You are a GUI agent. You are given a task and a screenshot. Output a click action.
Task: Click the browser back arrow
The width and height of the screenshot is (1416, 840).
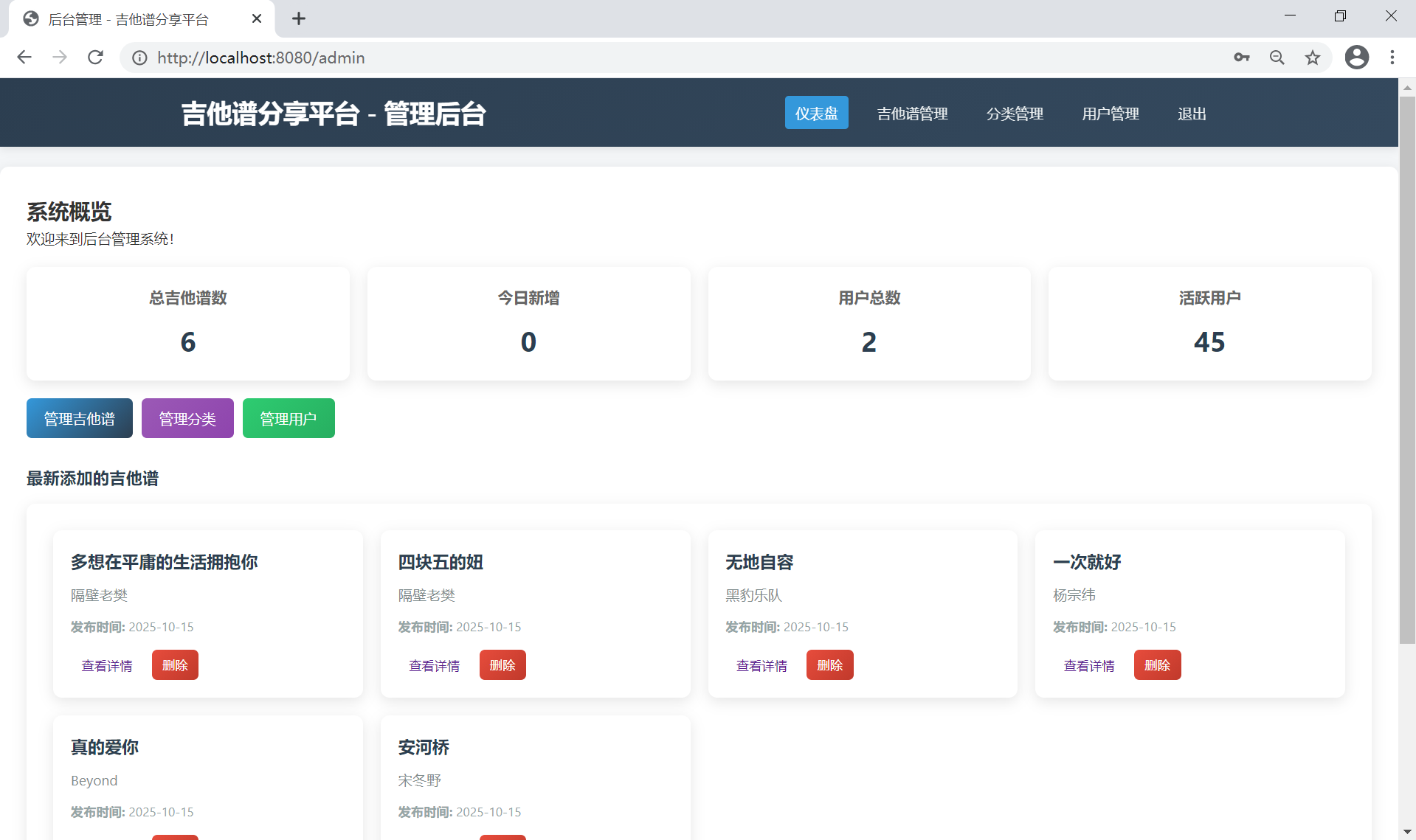[x=24, y=58]
